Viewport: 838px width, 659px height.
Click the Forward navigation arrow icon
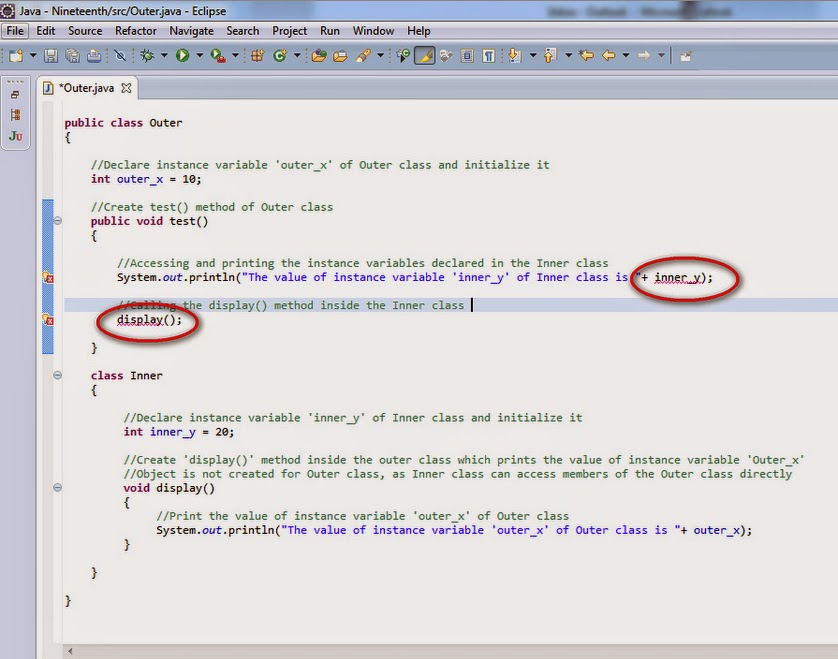pos(644,55)
